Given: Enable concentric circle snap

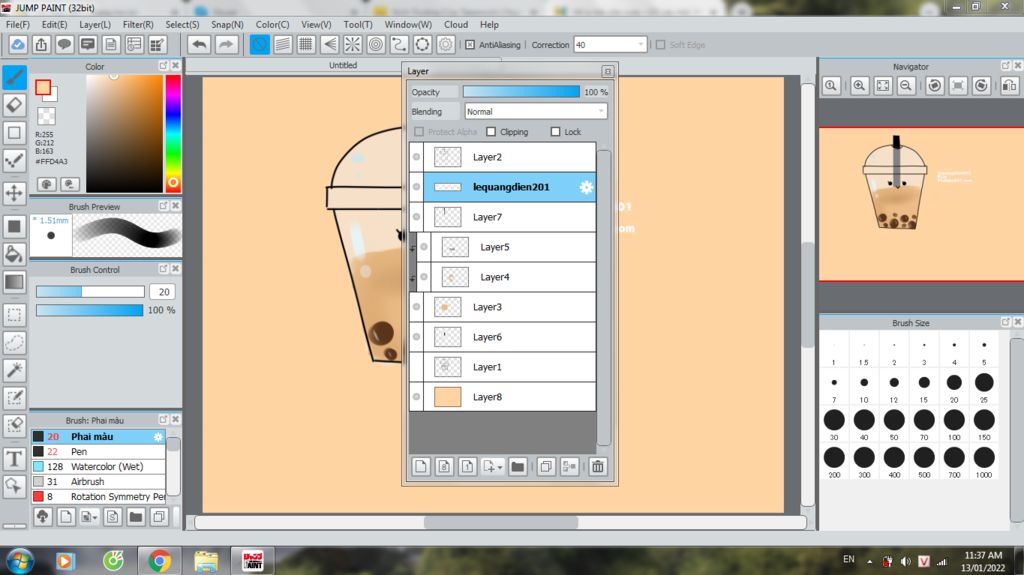Looking at the screenshot, I should (x=376, y=44).
